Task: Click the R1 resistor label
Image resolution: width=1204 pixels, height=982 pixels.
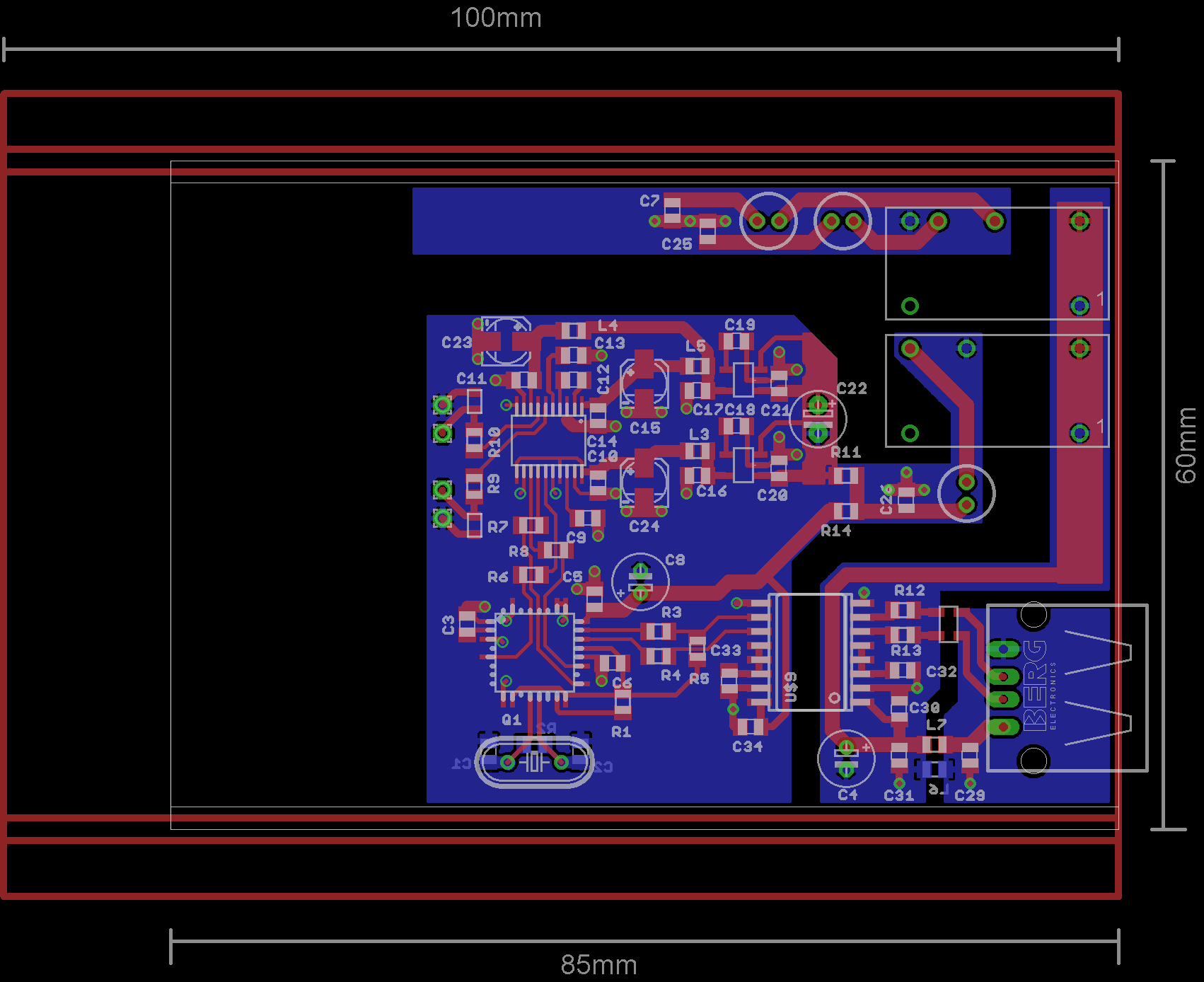Action: (621, 732)
